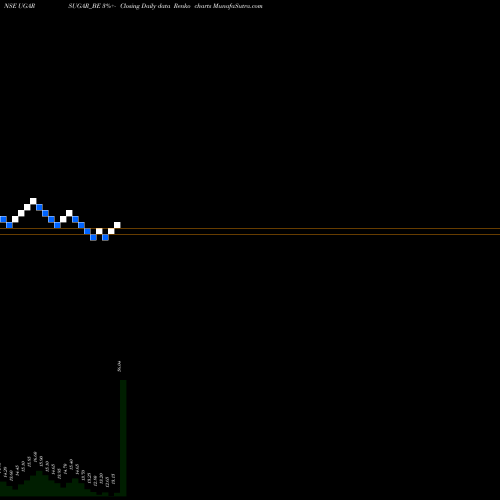
Task: Click the NSE UGAR title text
Action: click(19, 6)
